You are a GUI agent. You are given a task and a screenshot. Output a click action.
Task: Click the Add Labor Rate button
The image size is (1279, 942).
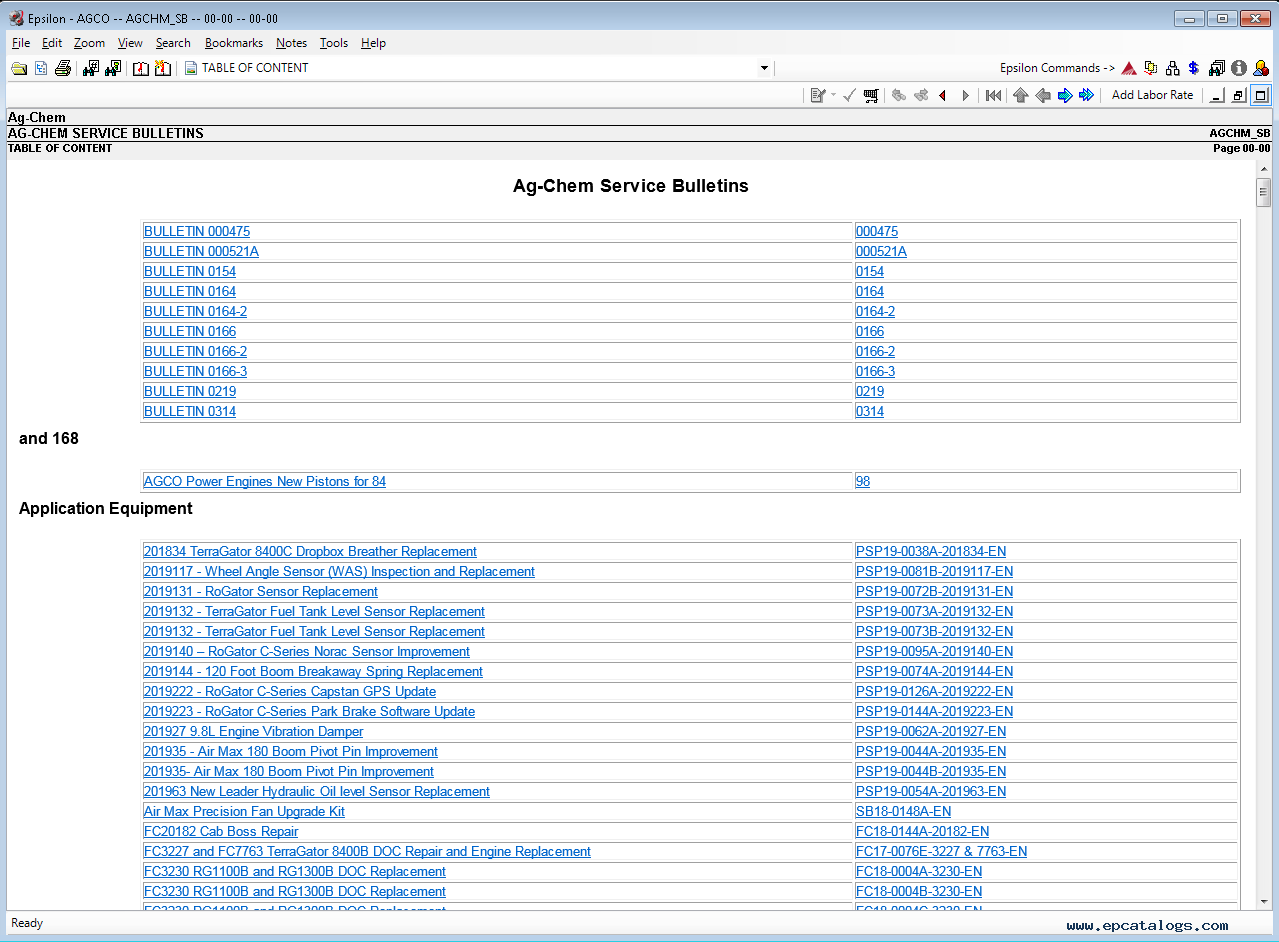tap(1152, 95)
